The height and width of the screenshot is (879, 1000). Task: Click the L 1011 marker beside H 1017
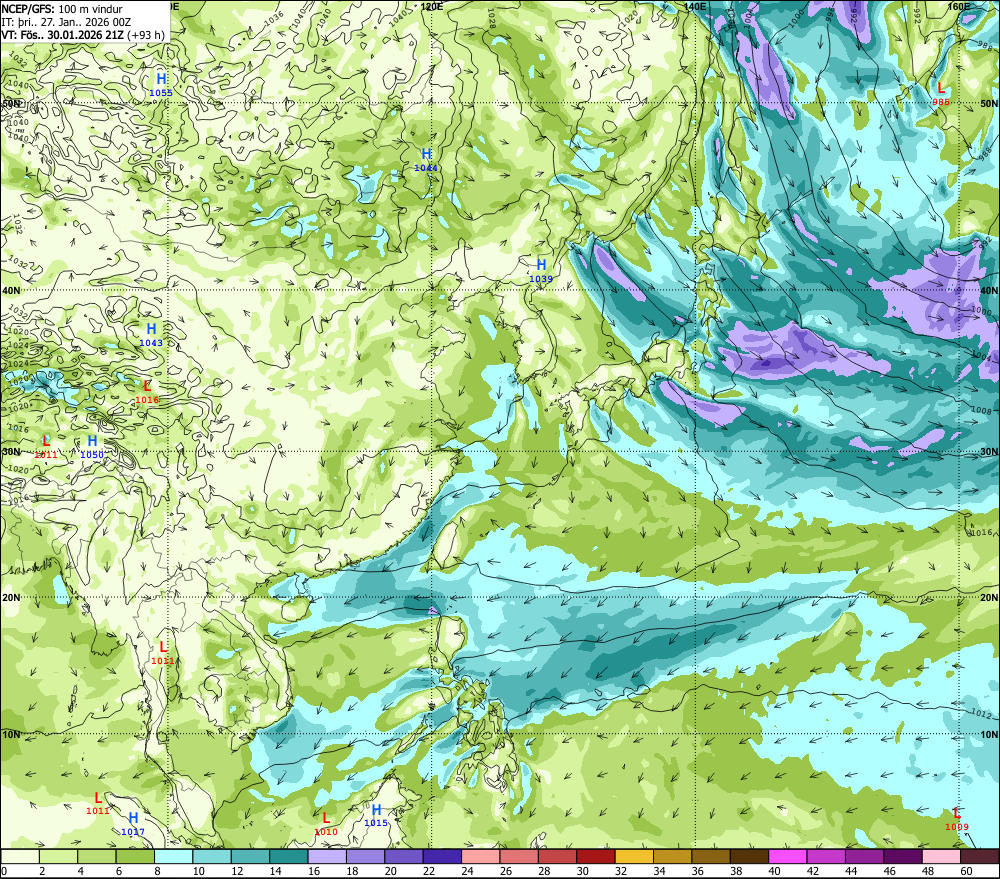98,804
